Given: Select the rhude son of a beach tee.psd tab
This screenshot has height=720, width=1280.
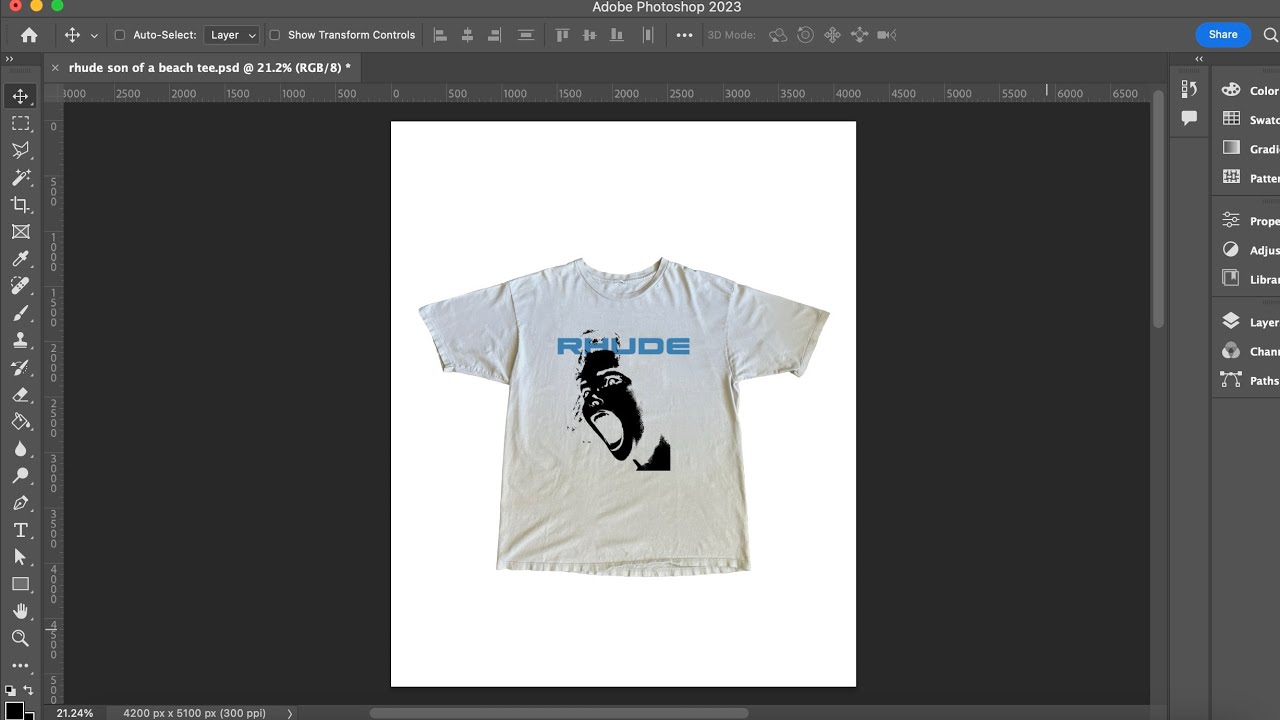Looking at the screenshot, I should 210,68.
